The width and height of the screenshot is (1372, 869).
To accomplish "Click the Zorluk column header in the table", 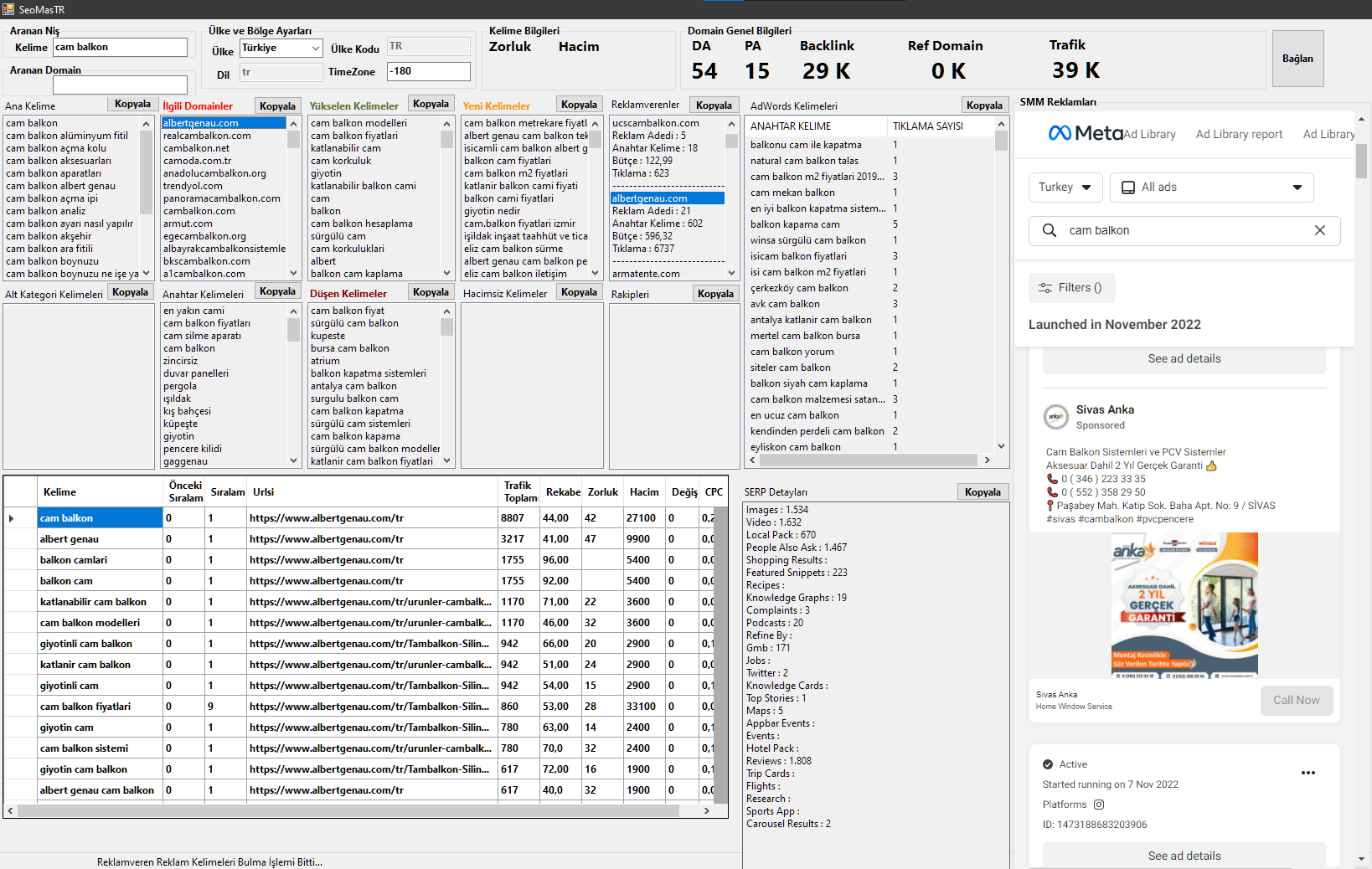I will [603, 492].
